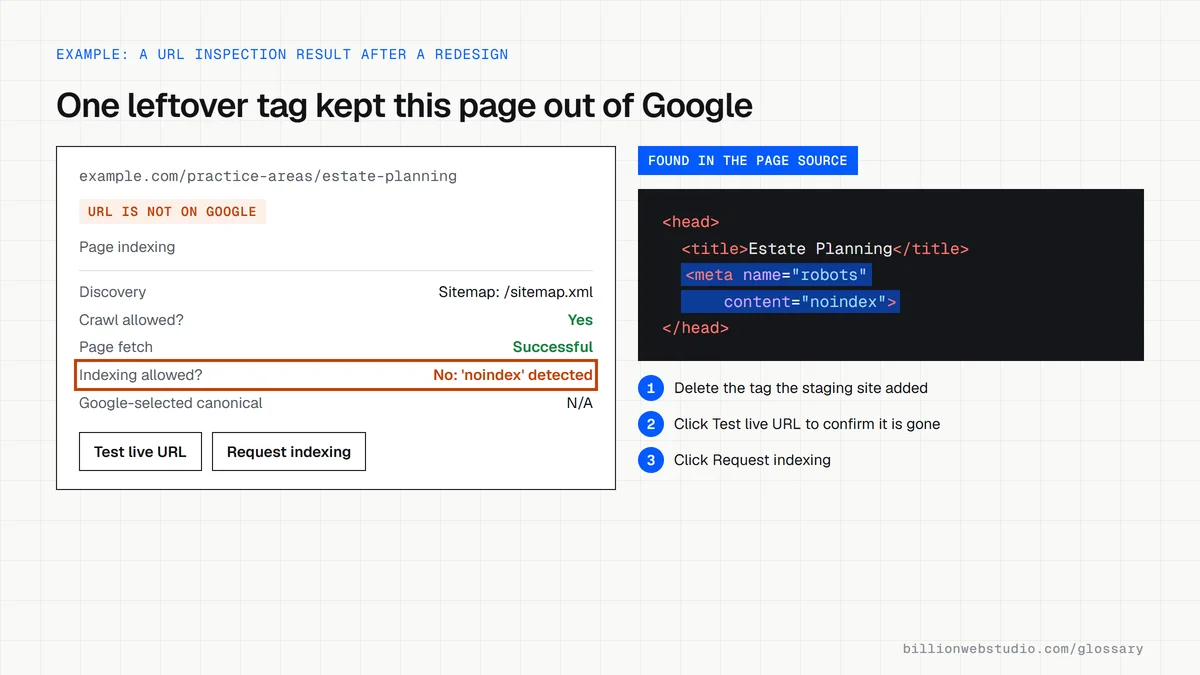
Task: Click the highlighted meta name="robots" line
Action: [x=777, y=275]
